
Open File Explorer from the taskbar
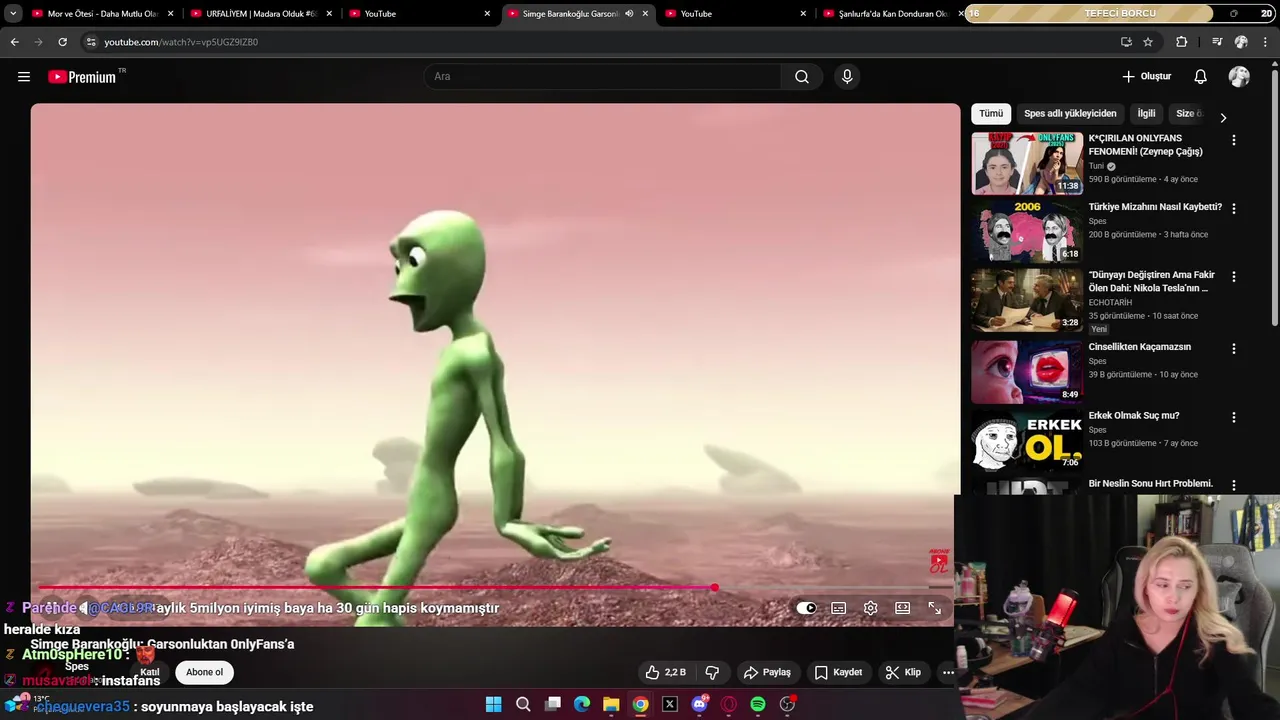tap(611, 705)
